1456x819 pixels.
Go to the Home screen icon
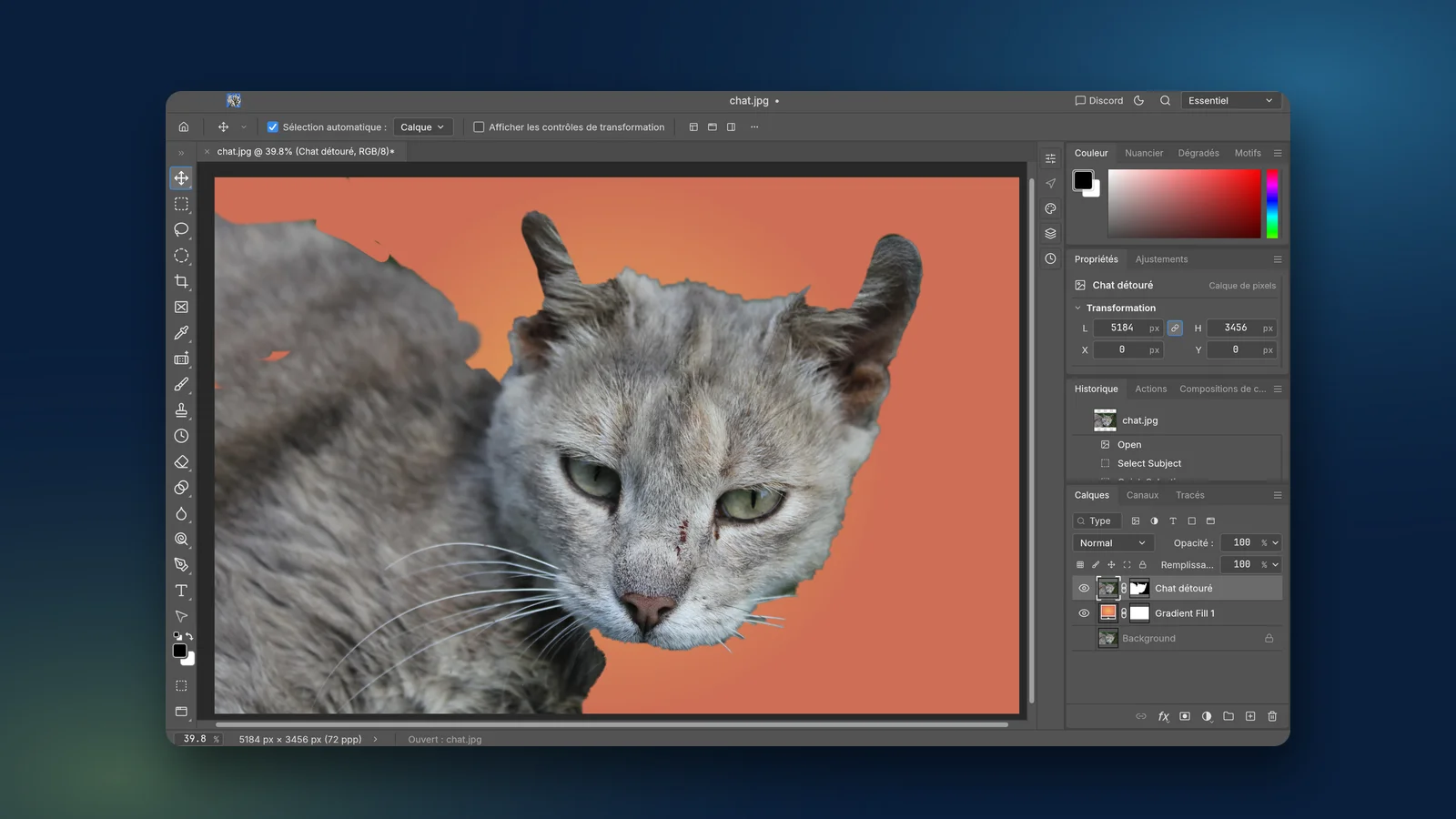(x=184, y=127)
